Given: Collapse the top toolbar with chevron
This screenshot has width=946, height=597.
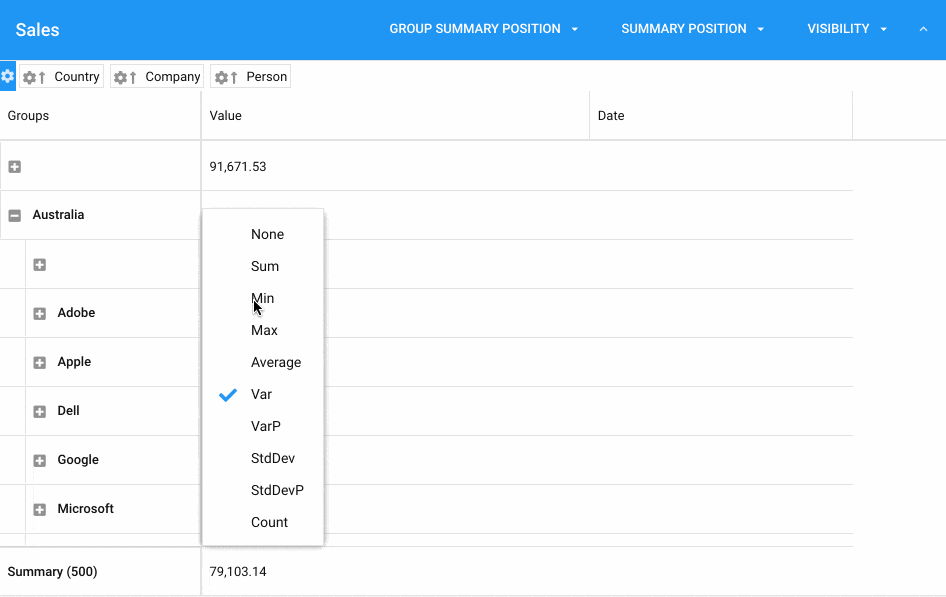Looking at the screenshot, I should coord(923,29).
